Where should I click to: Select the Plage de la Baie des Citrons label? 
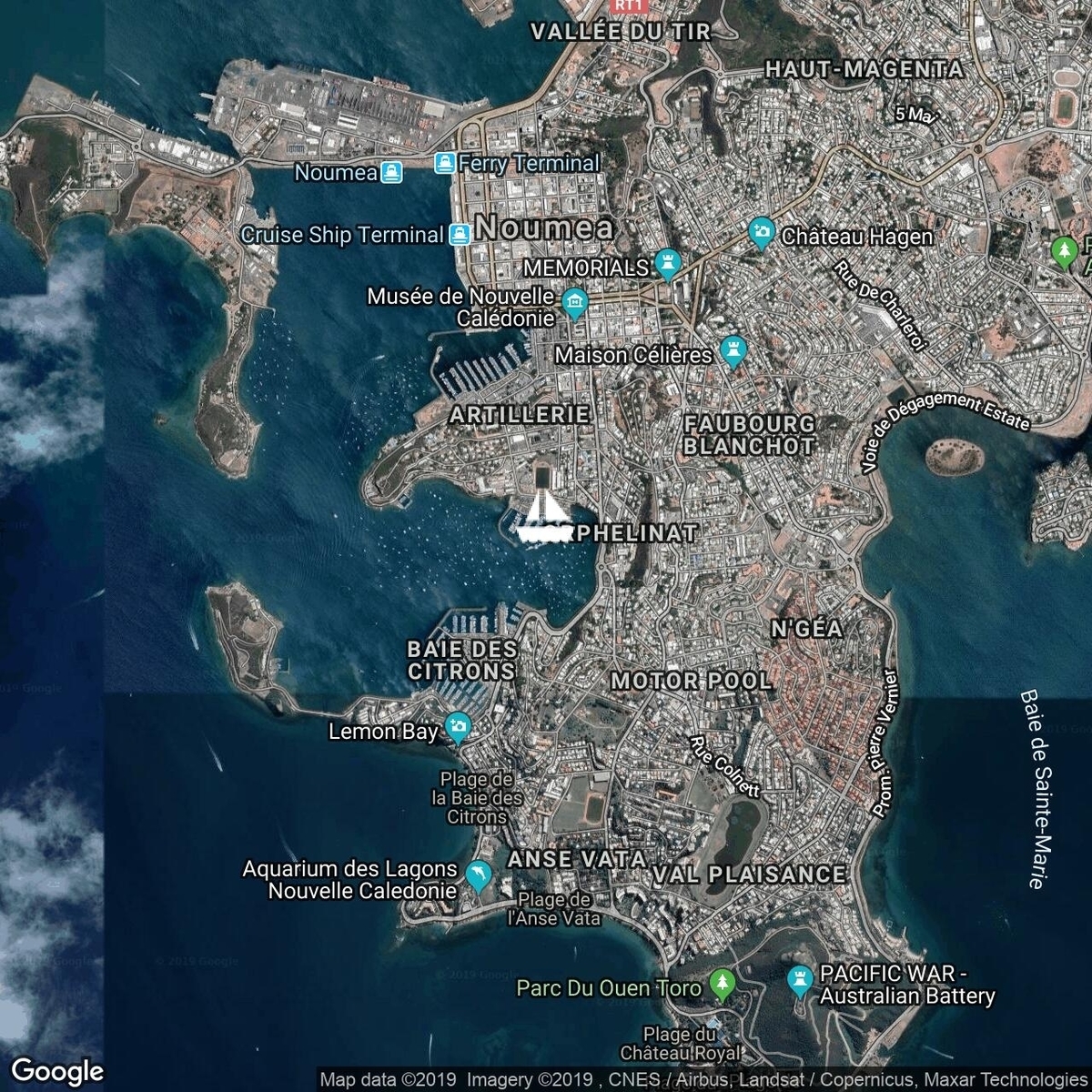coord(477,798)
